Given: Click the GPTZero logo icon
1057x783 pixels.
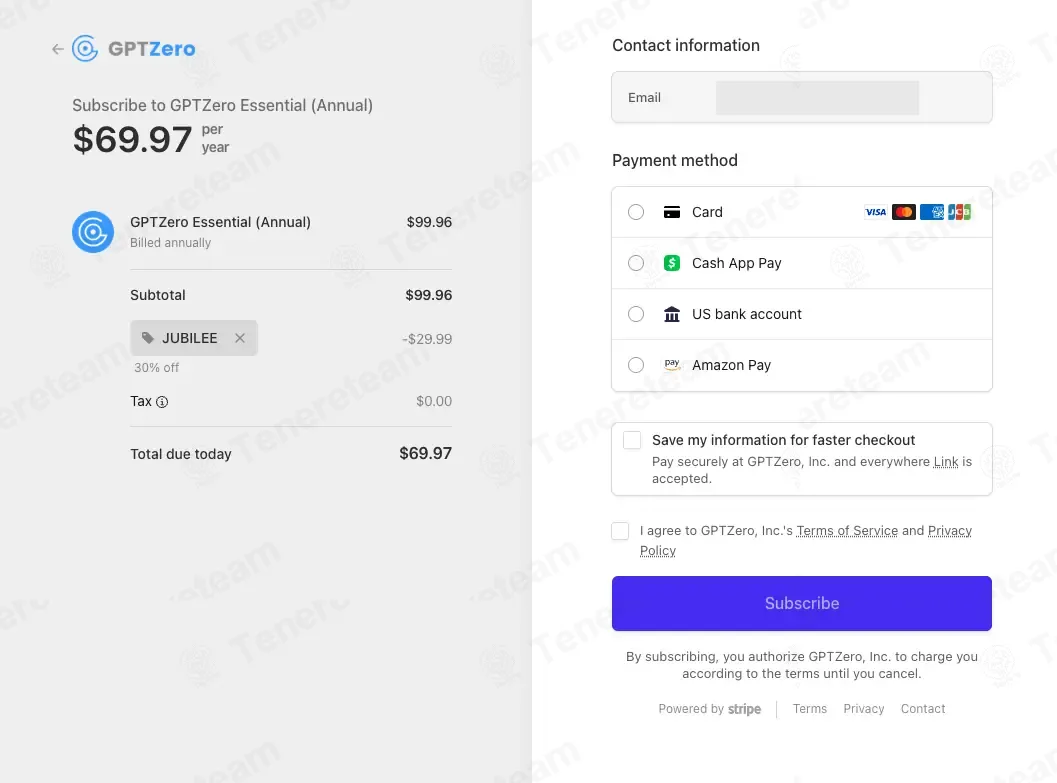Looking at the screenshot, I should pos(85,48).
